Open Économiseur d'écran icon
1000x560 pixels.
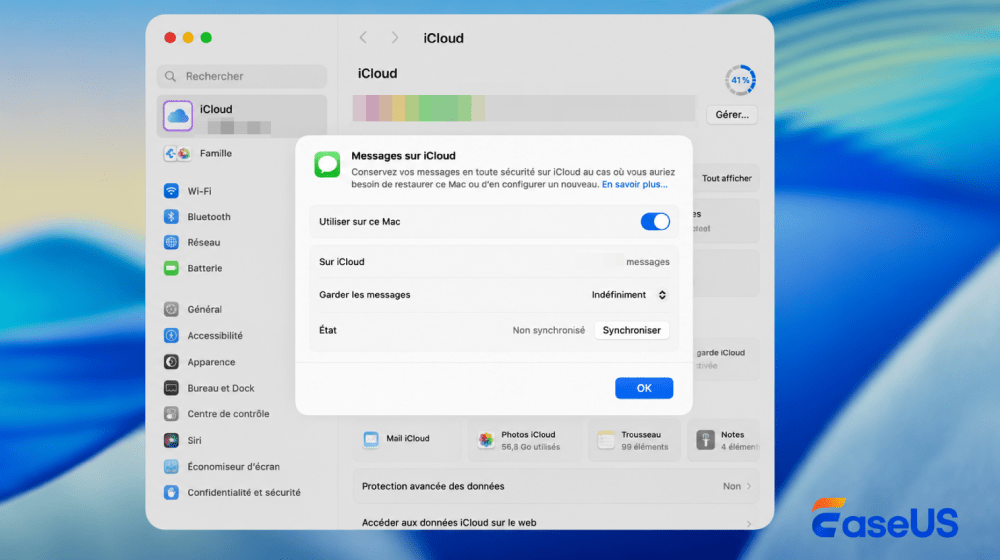171,466
